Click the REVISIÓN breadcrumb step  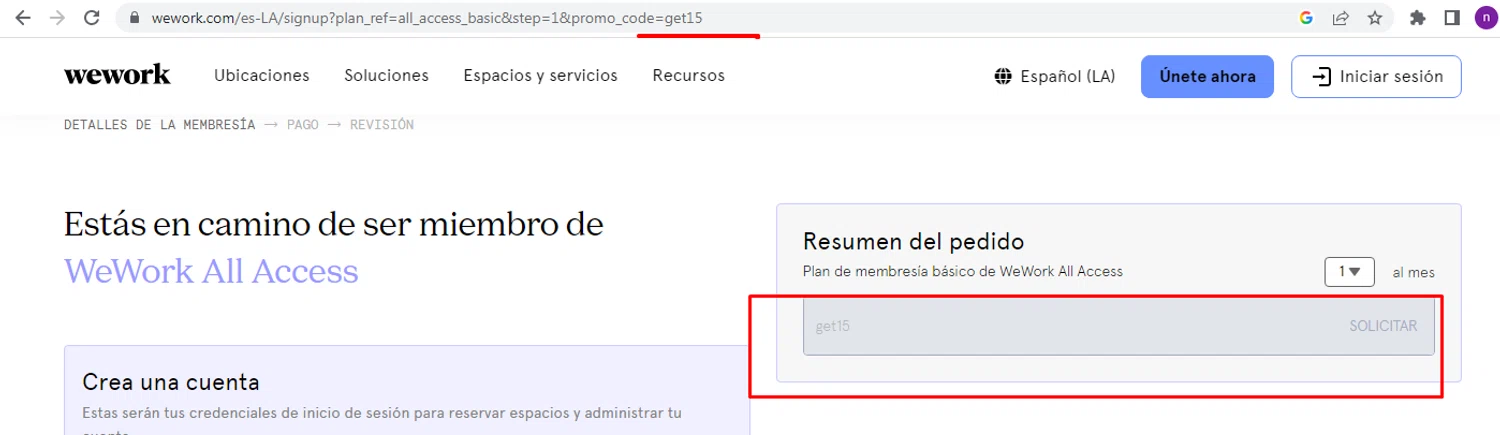pyautogui.click(x=382, y=125)
